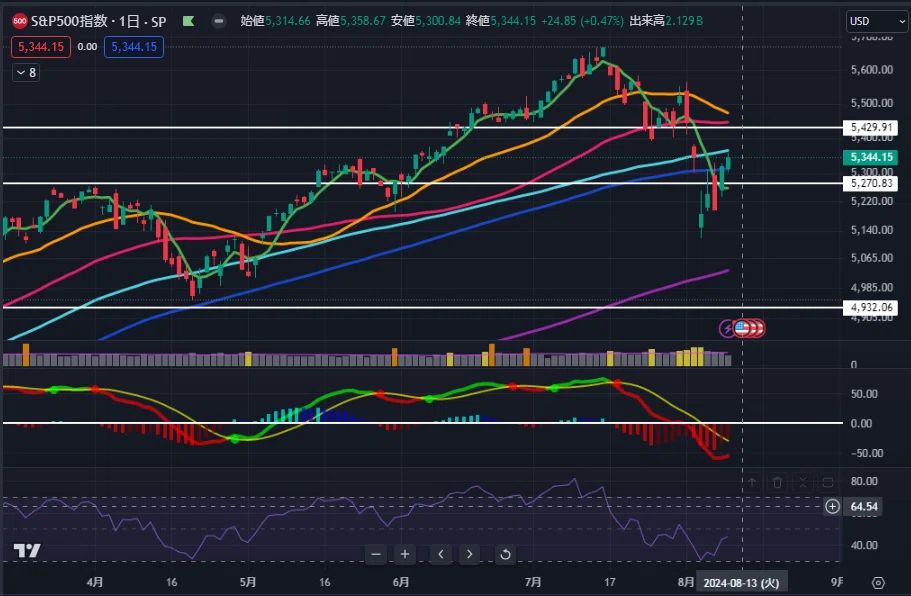This screenshot has width=911, height=596.
Task: Expand the 8 indicators legend chevron
Action: tap(26, 73)
